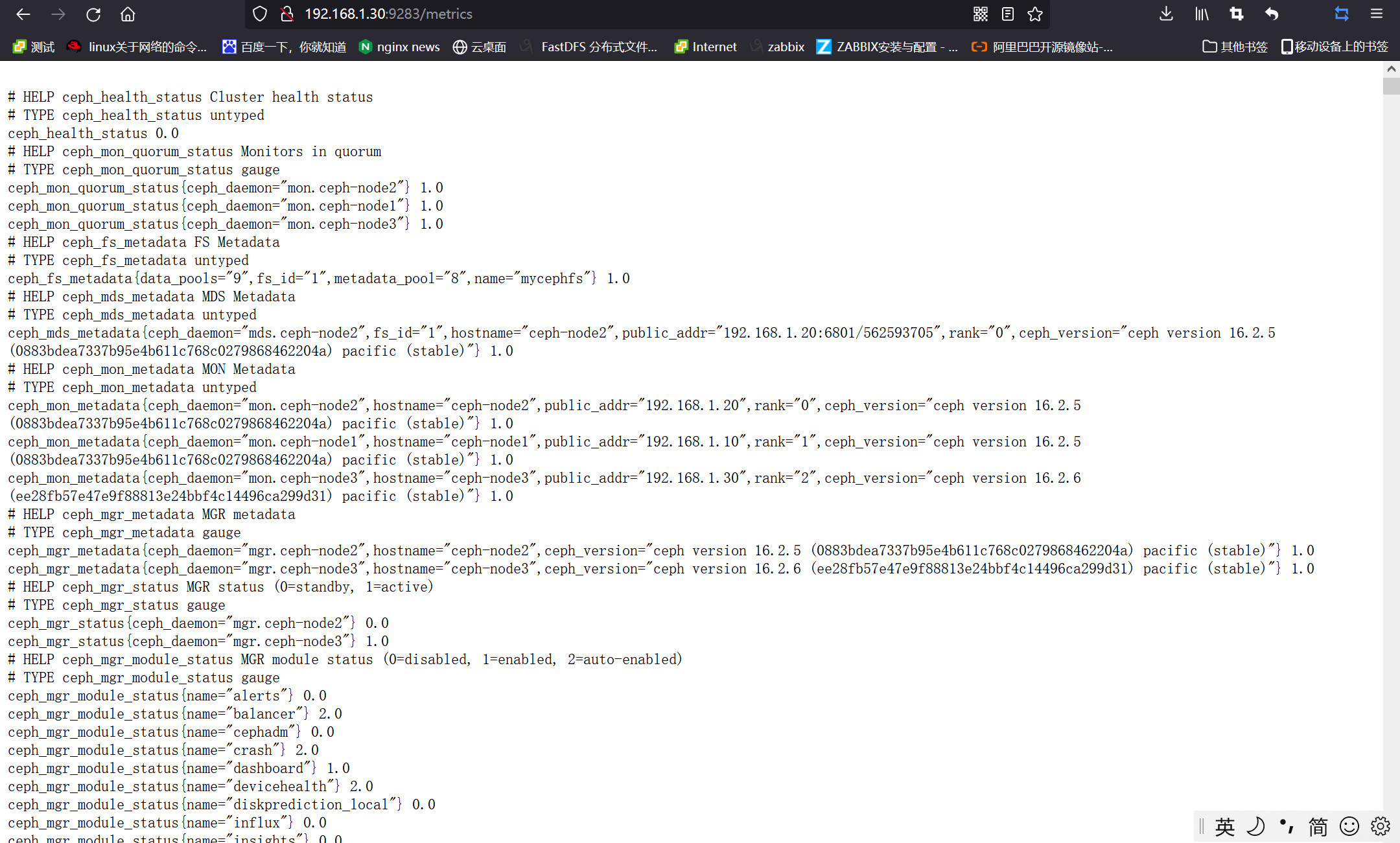Open the QR code generator icon
This screenshot has width=1400, height=843.
981,14
